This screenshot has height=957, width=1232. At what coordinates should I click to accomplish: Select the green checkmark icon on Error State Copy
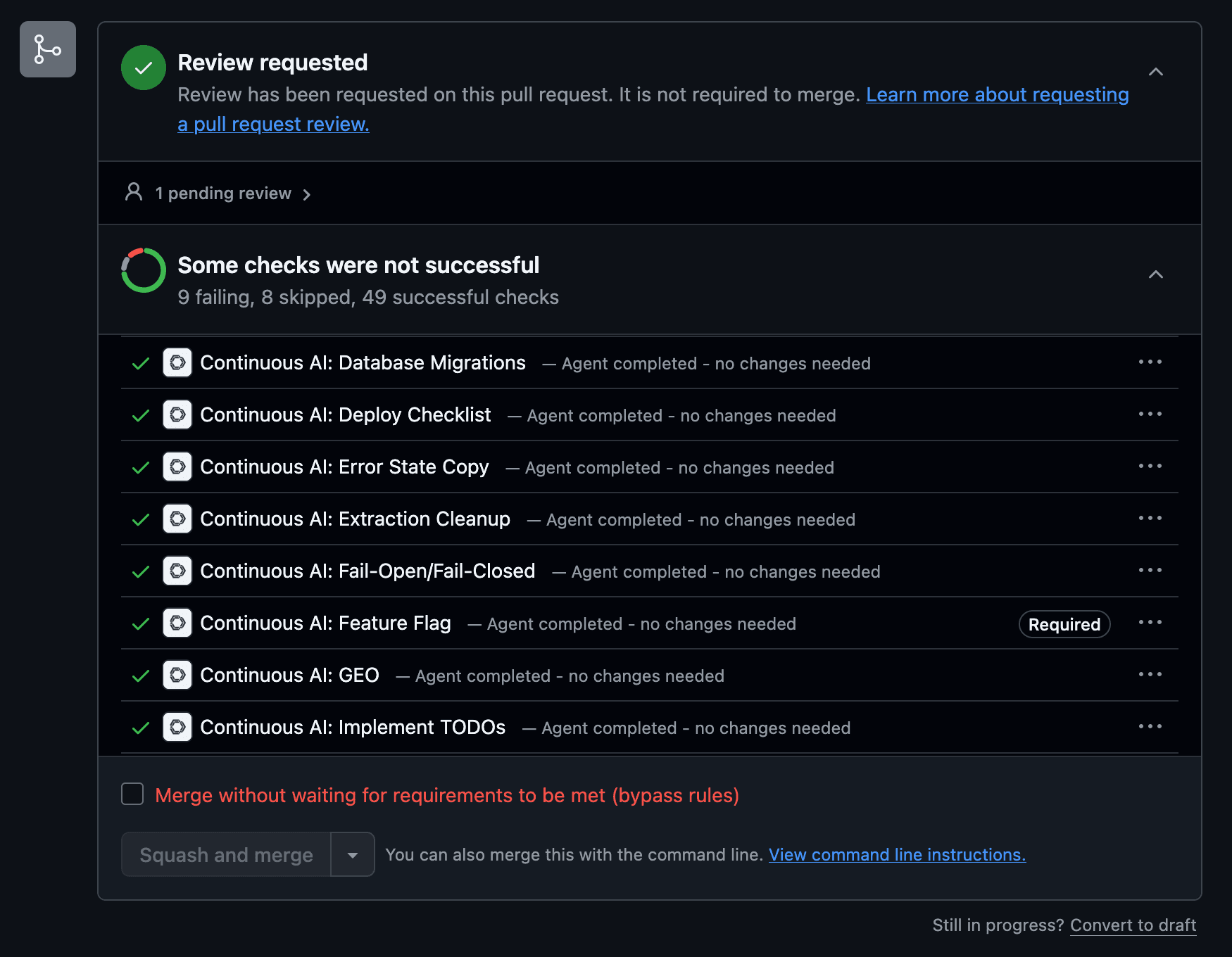[140, 467]
